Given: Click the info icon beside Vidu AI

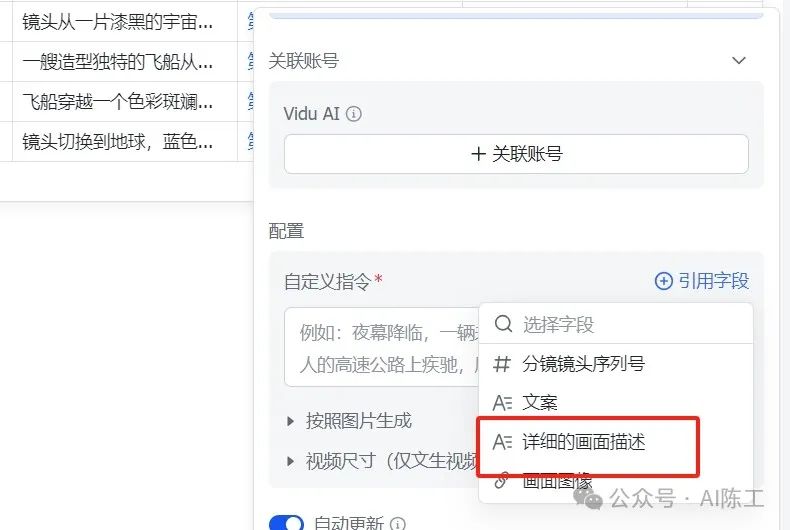Looking at the screenshot, I should click(x=354, y=114).
